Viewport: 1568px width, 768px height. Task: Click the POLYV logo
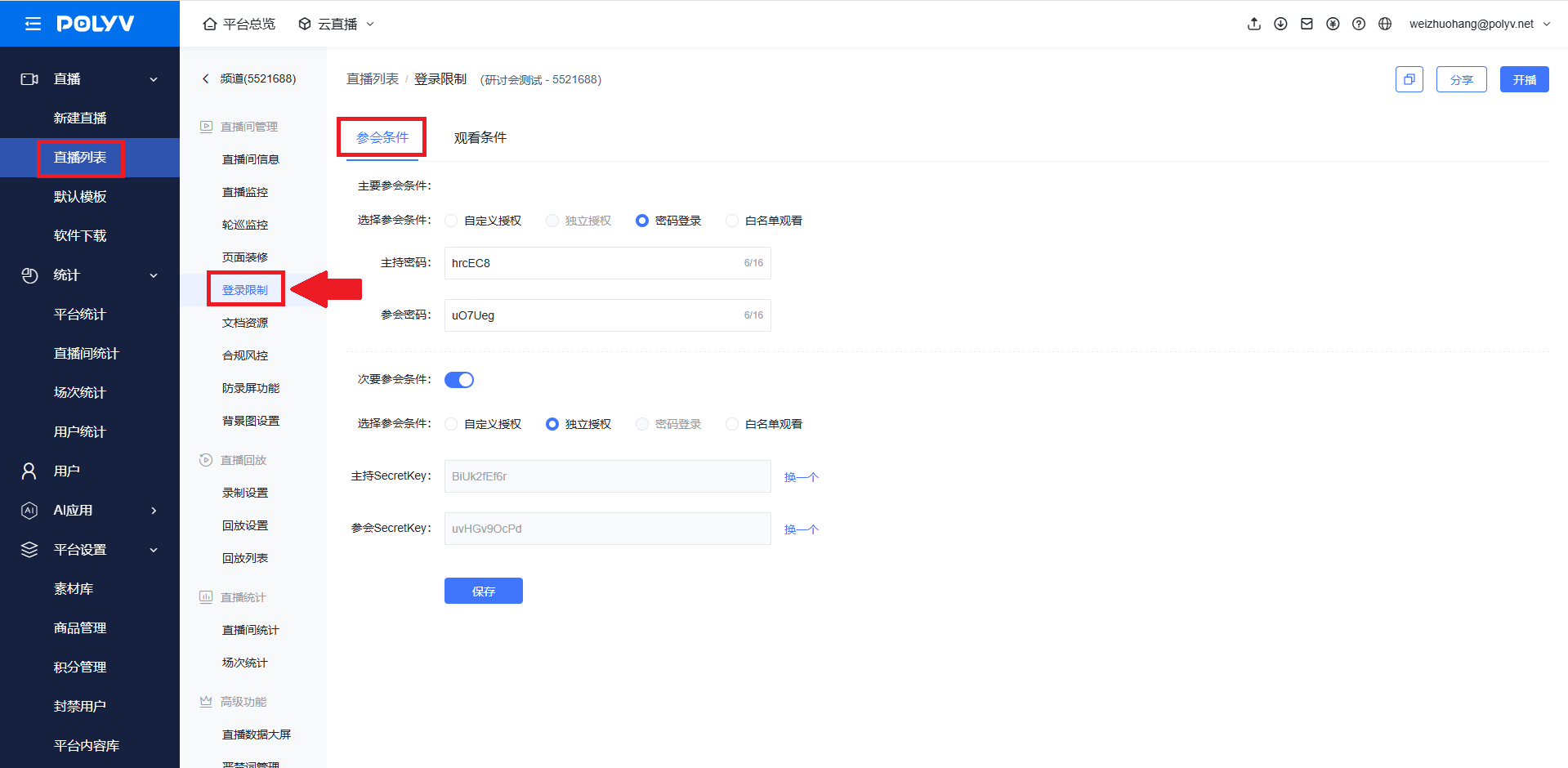(96, 24)
